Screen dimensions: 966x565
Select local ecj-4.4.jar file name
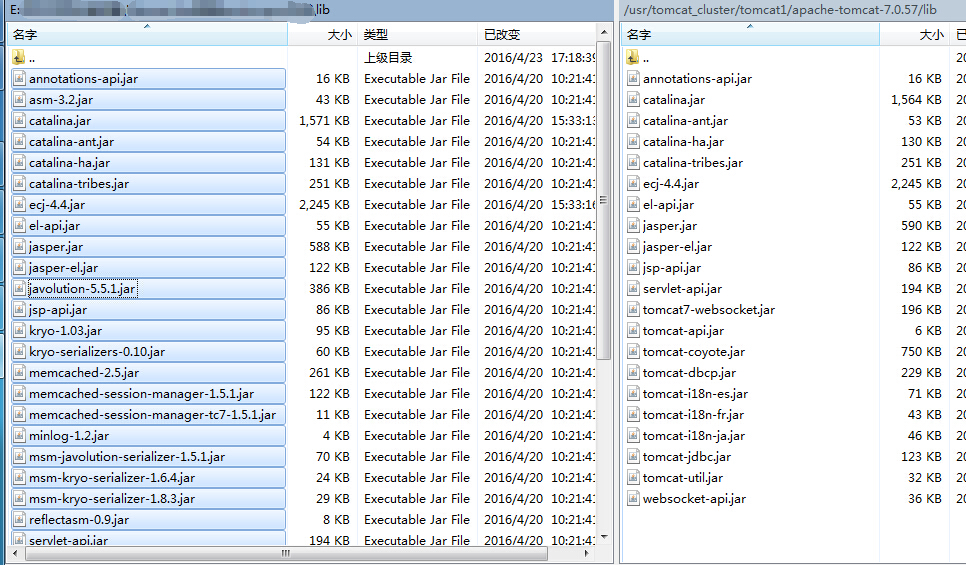point(57,205)
